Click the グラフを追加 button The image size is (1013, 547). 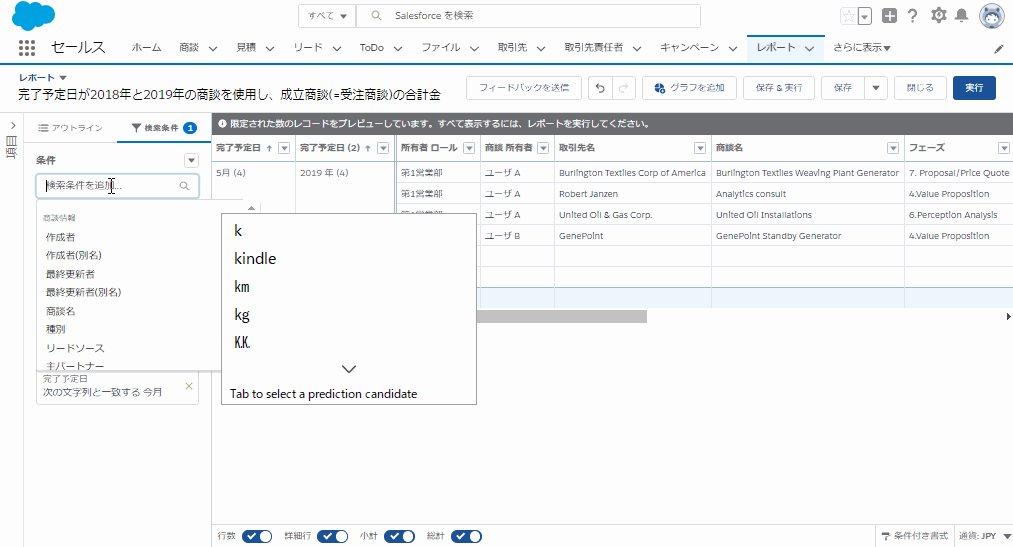[689, 88]
